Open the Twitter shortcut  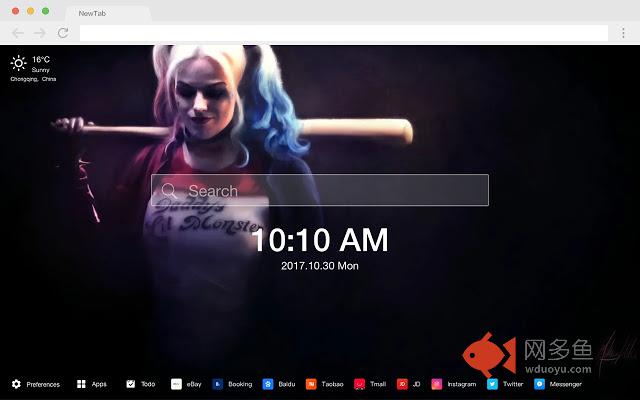[x=492, y=384]
